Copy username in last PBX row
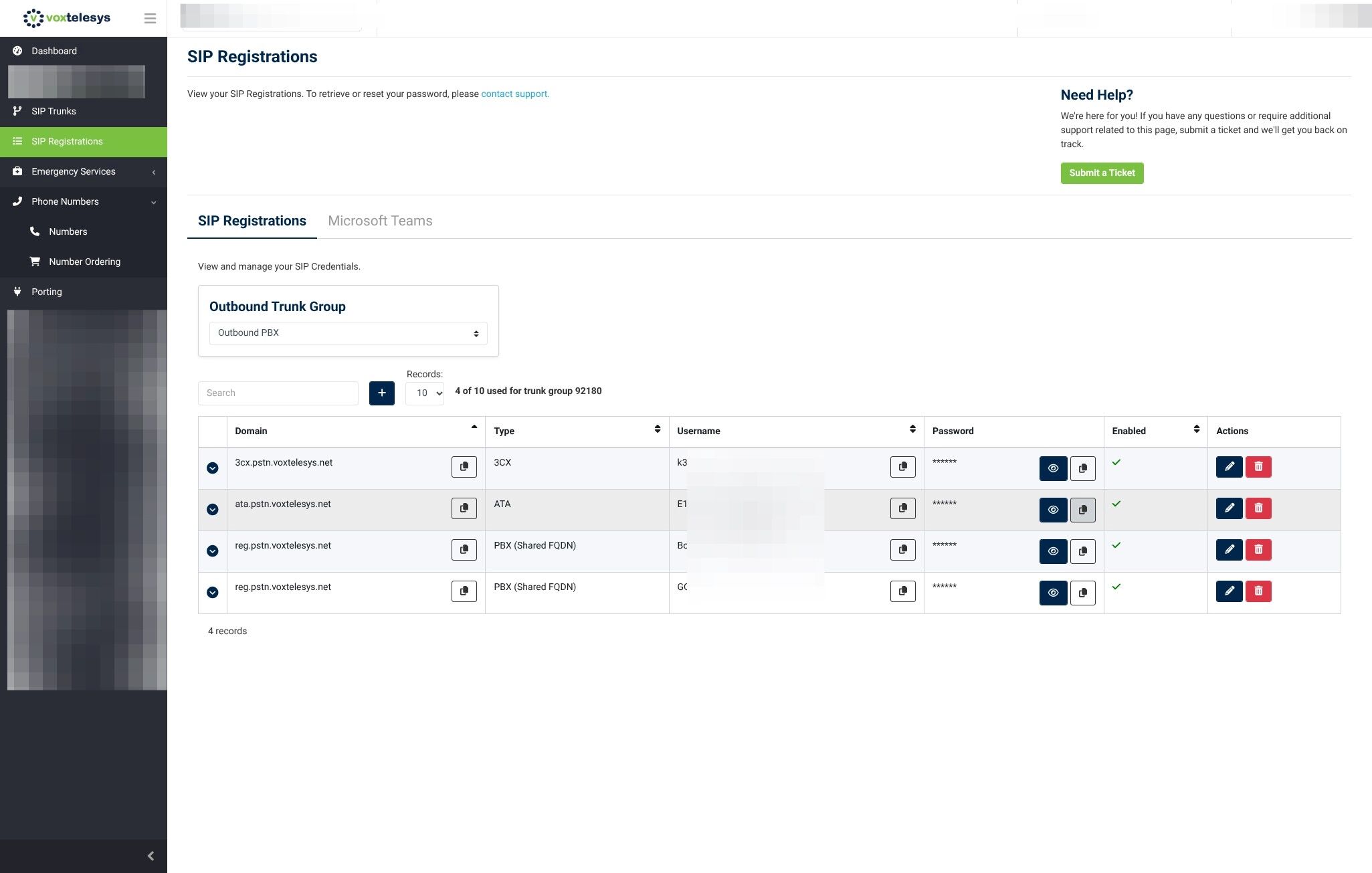Image resolution: width=1372 pixels, height=873 pixels. (x=902, y=591)
